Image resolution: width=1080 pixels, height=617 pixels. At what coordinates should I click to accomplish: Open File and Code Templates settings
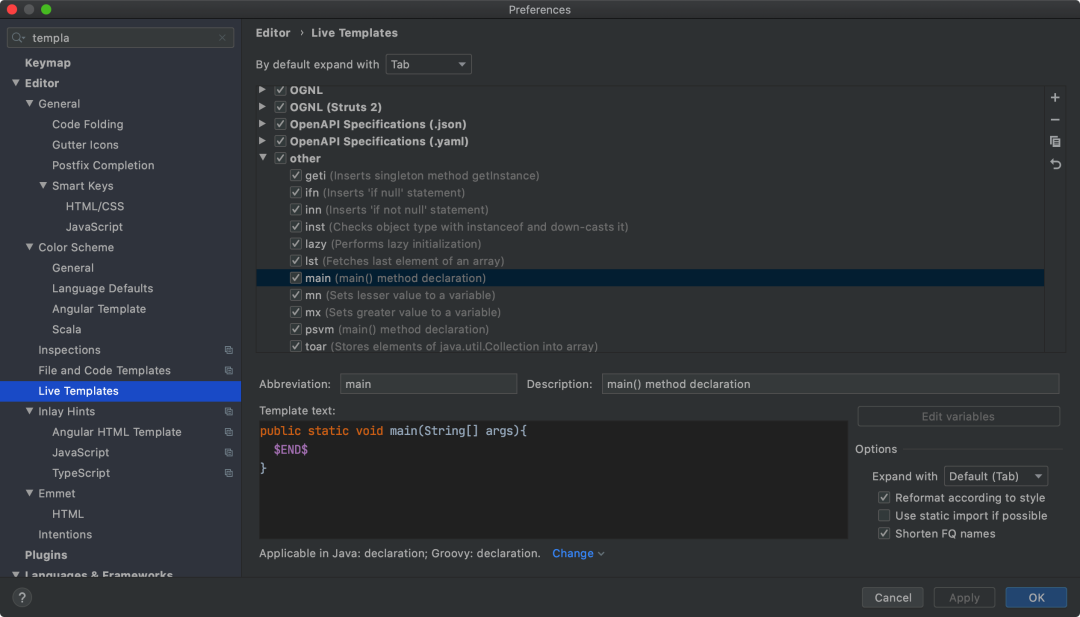(104, 371)
